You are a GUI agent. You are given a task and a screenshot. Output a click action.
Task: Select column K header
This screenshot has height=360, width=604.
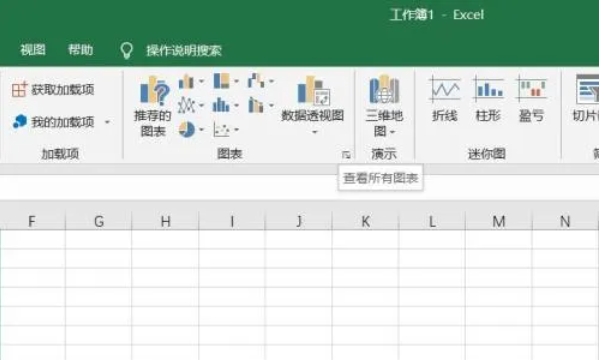[x=366, y=221]
